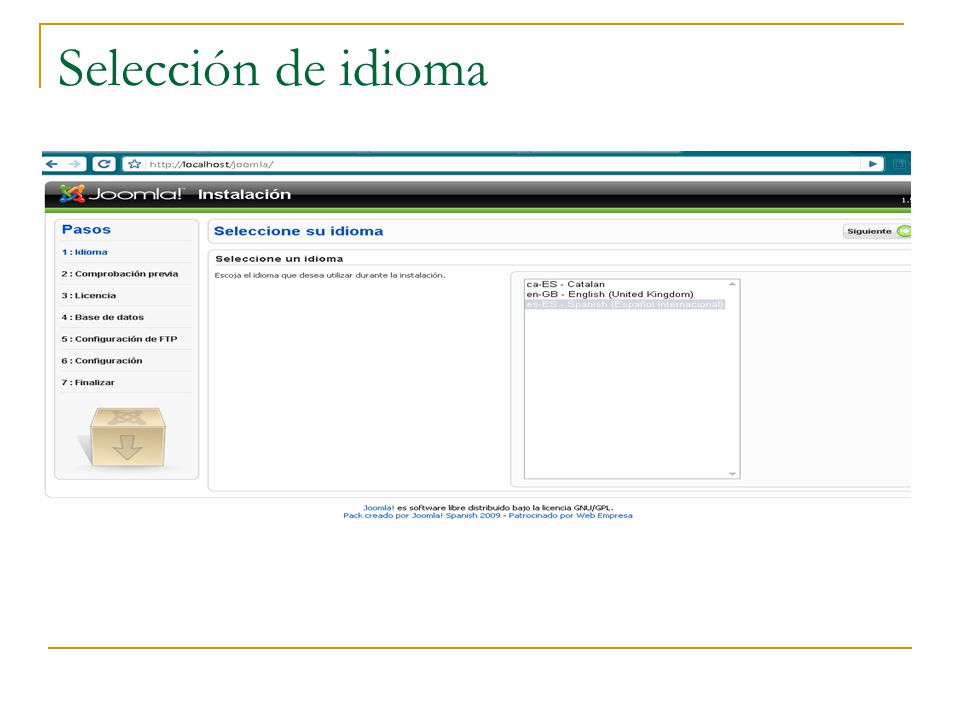Click the browser forward arrow

[x=75, y=164]
